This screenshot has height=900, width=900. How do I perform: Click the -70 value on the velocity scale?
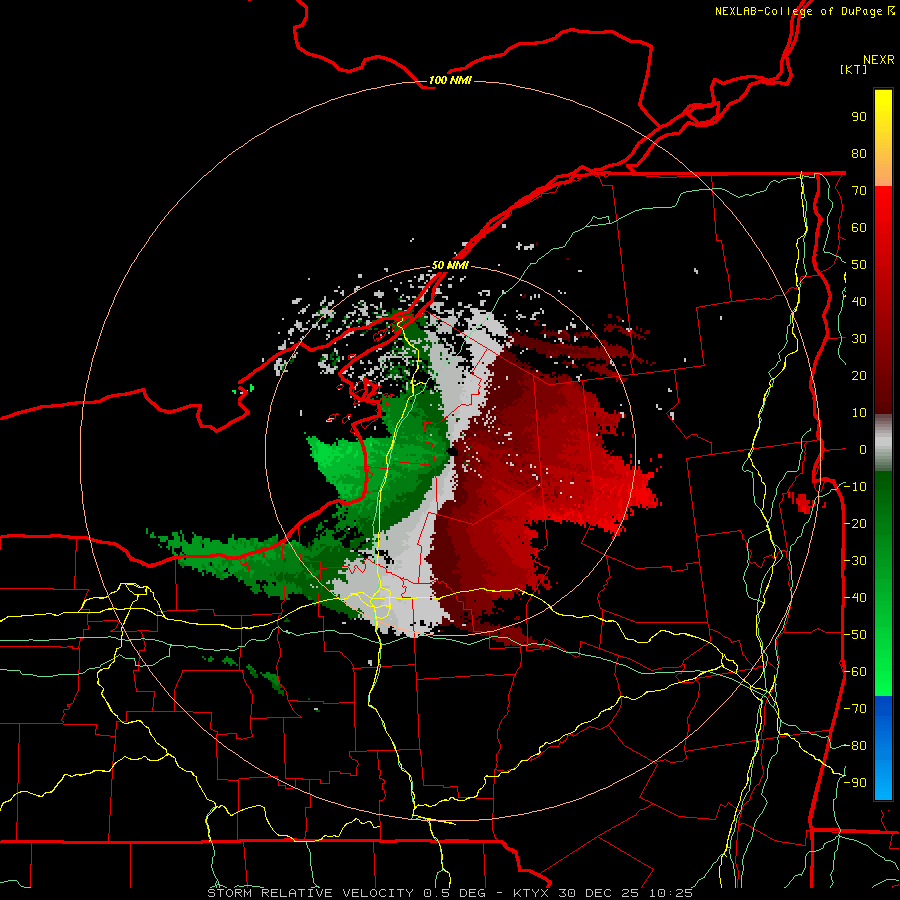[855, 709]
